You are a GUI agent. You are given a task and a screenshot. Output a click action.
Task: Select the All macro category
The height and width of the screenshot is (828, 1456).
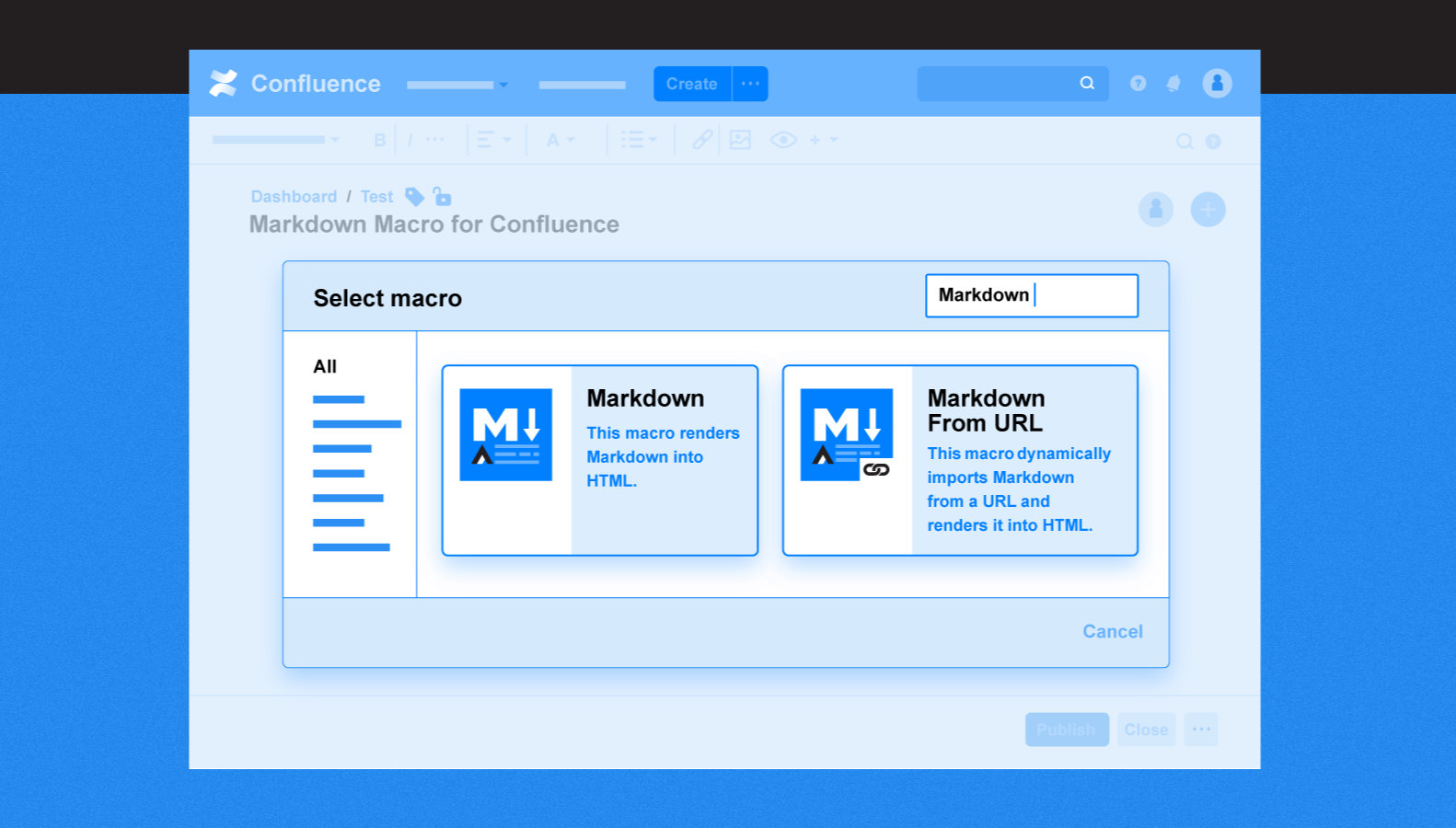tap(325, 366)
